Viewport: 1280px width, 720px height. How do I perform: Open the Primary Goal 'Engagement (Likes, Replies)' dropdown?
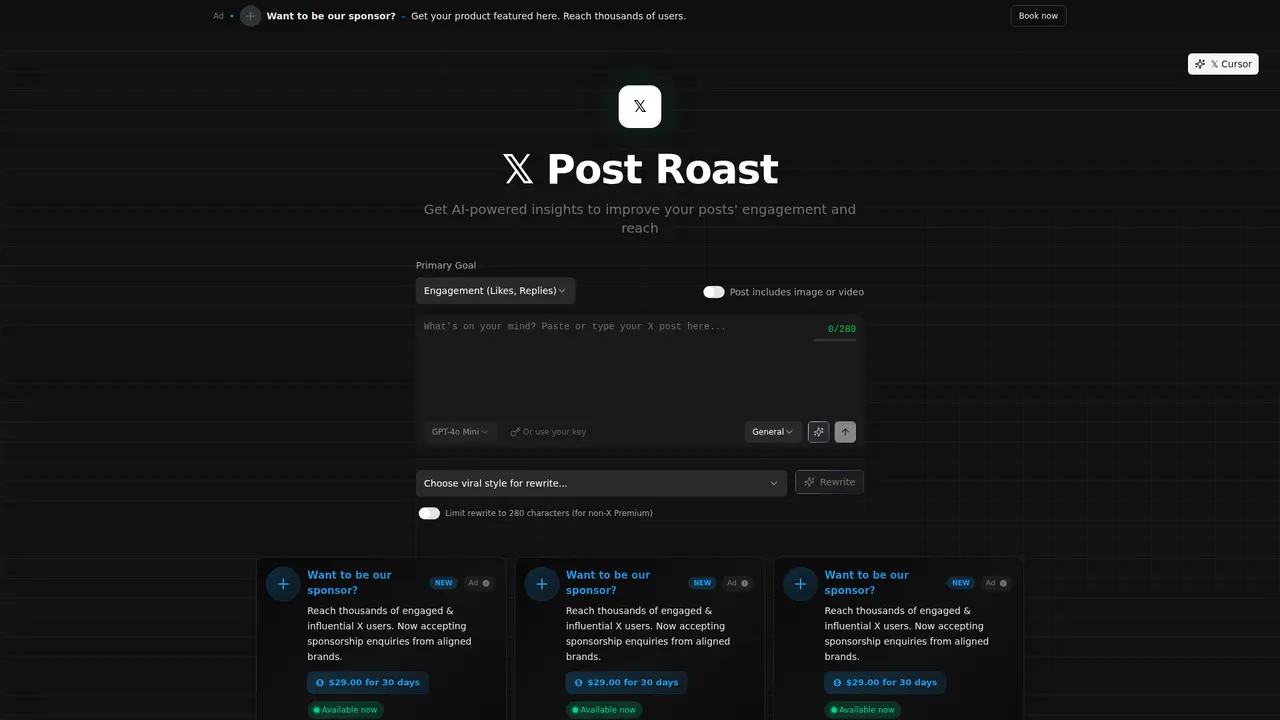pyautogui.click(x=495, y=291)
